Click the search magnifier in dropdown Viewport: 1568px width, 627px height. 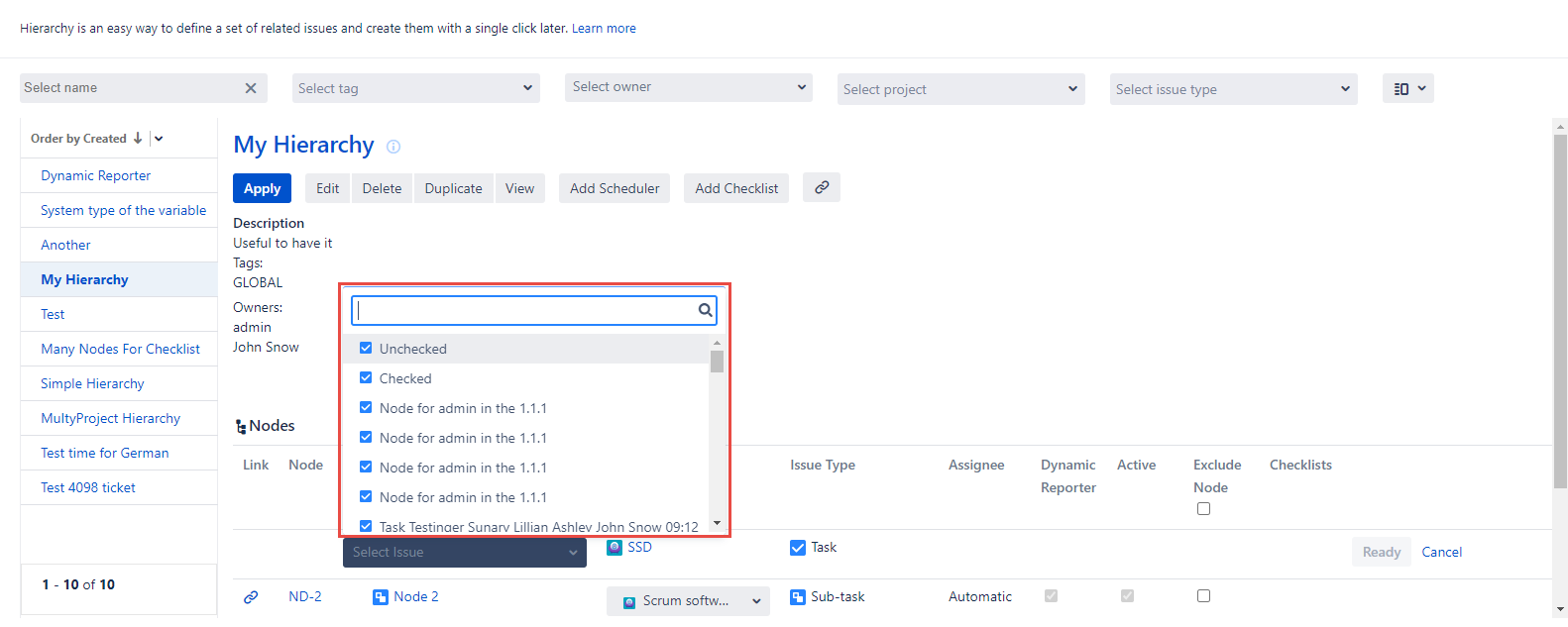(x=705, y=310)
